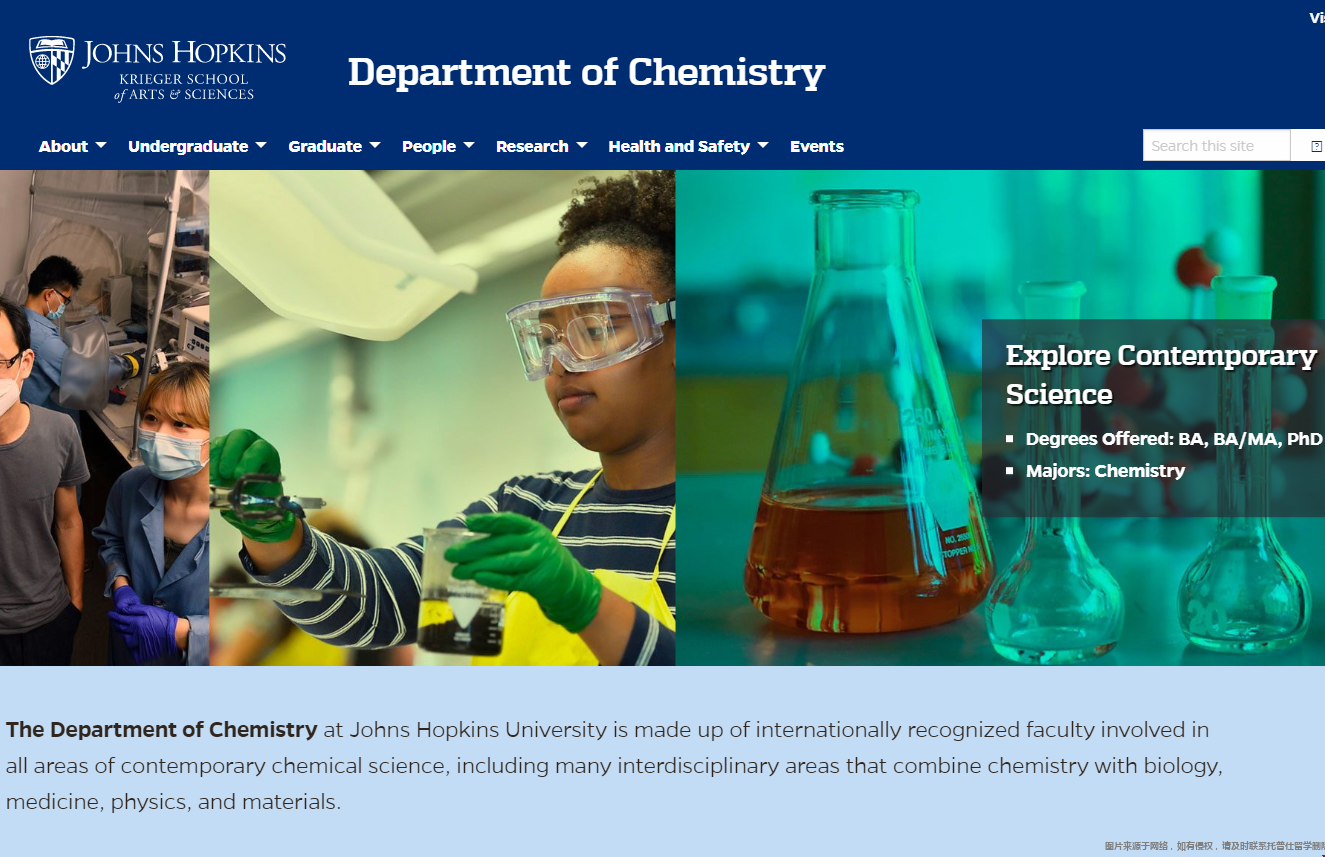This screenshot has height=857, width=1325.
Task: Click the student with goggles photo
Action: pos(442,417)
